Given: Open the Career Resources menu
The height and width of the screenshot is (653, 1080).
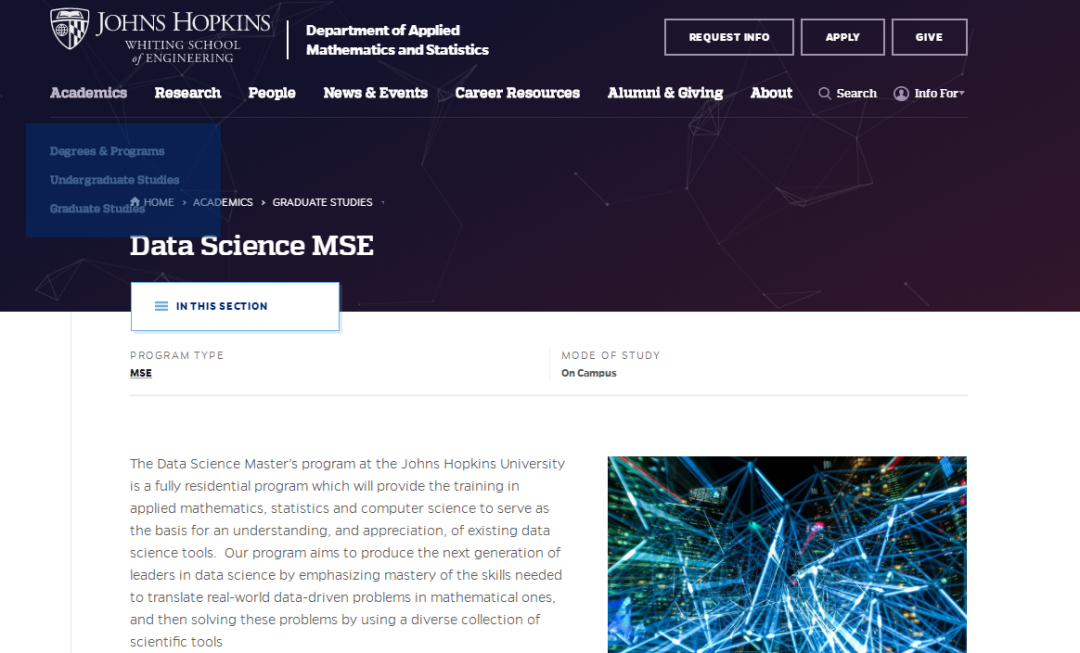Looking at the screenshot, I should coord(517,93).
